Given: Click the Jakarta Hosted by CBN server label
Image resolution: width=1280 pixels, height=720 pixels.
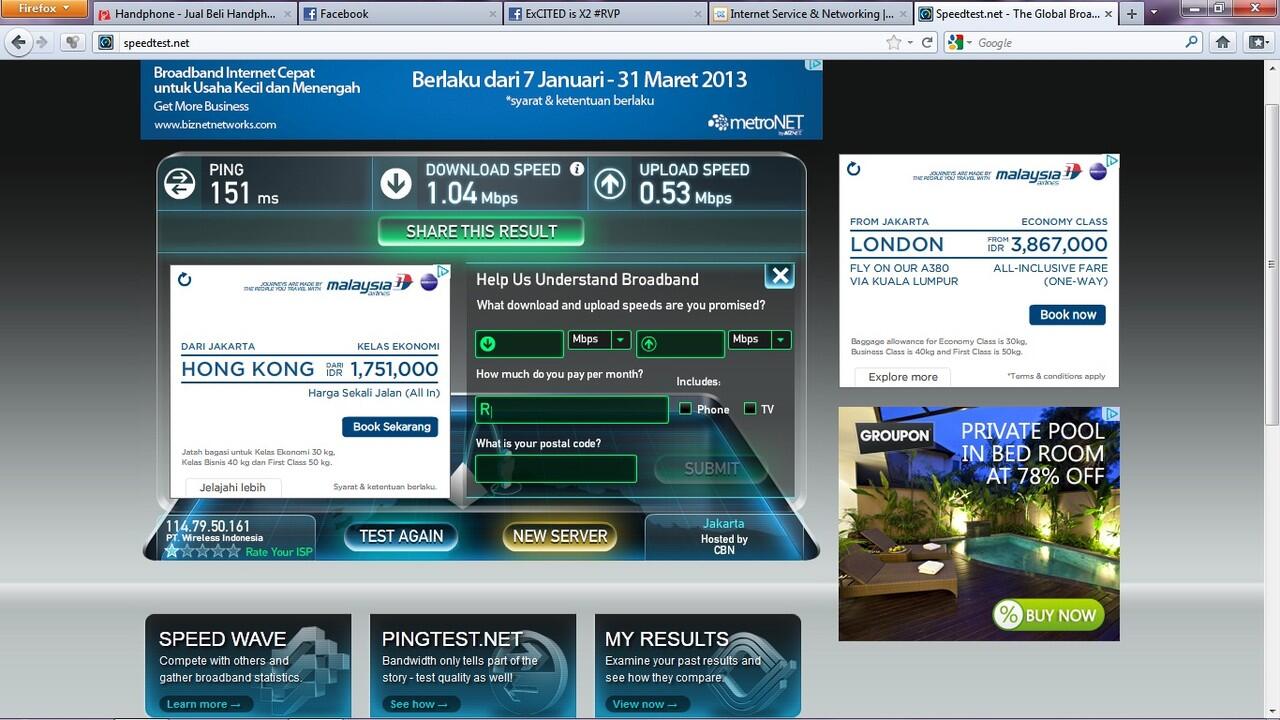Looking at the screenshot, I should (723, 537).
